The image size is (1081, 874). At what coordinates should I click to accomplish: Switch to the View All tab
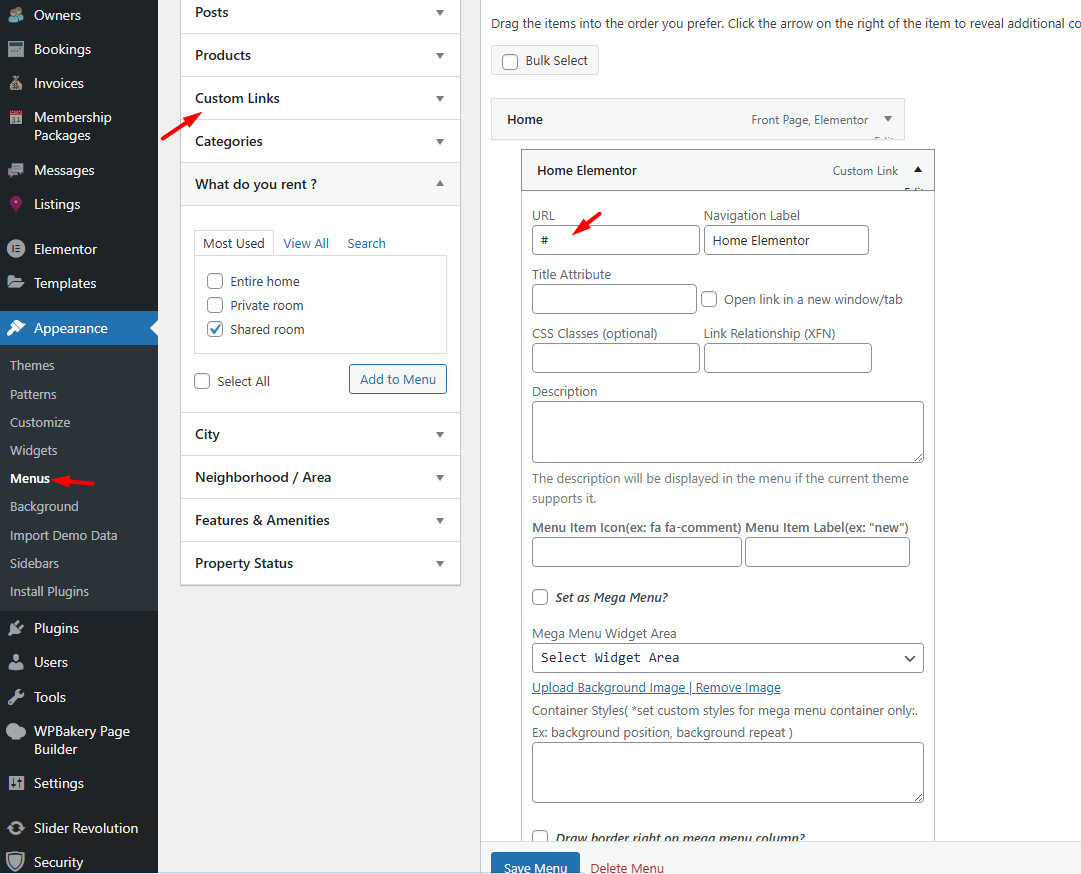tap(306, 243)
